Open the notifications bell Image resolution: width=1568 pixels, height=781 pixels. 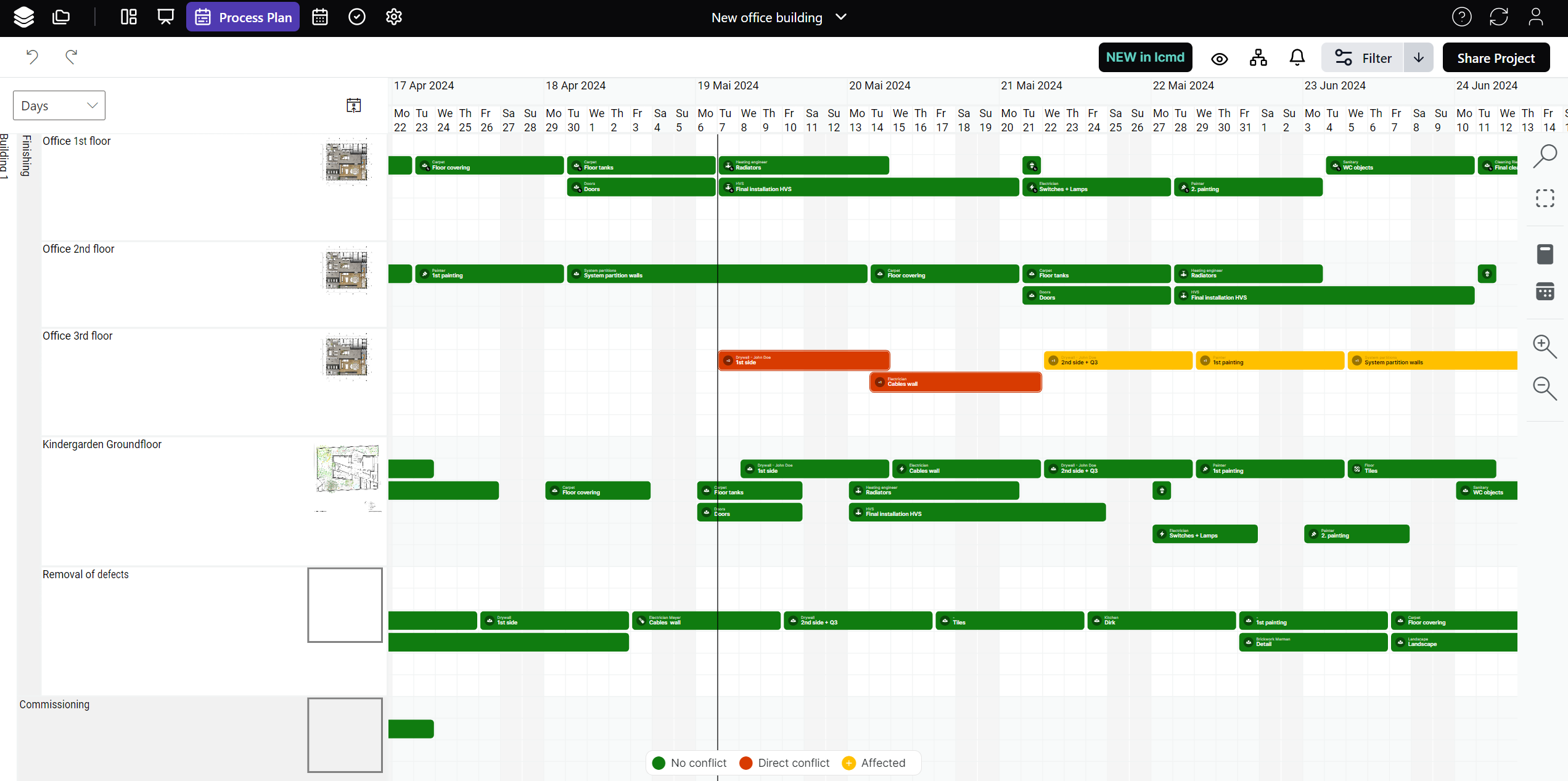1297,58
